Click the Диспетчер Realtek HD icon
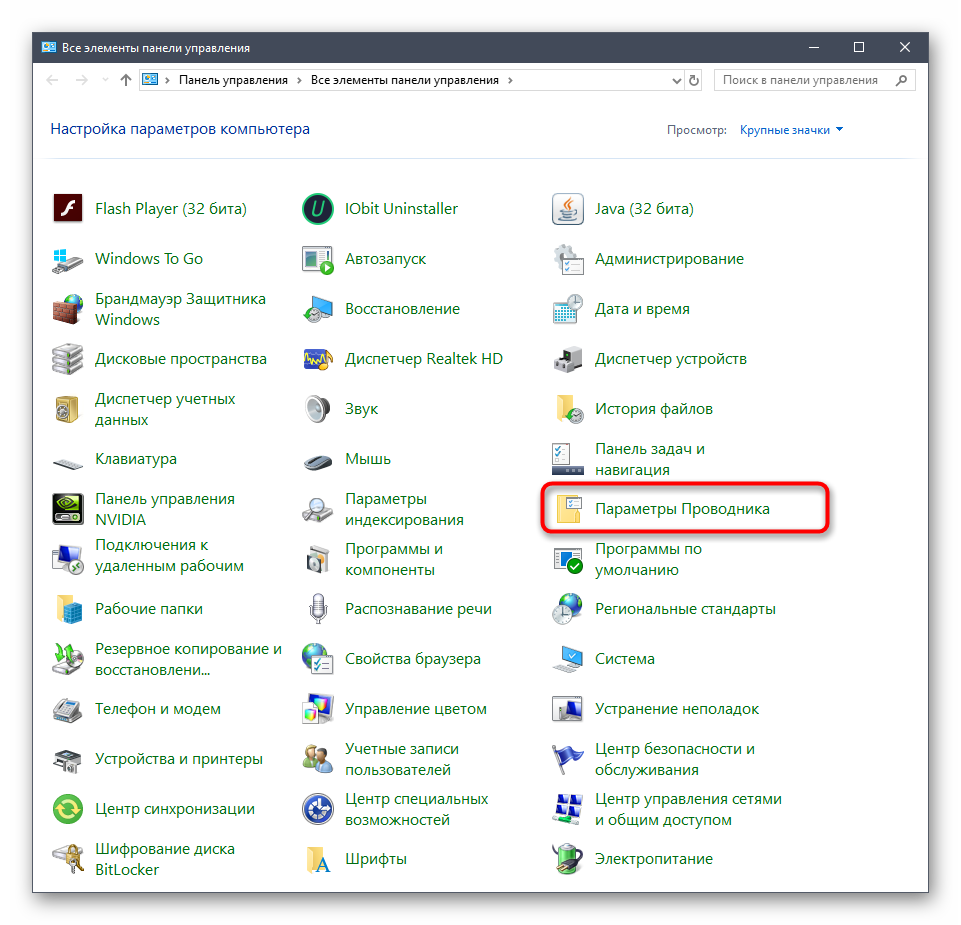 click(317, 359)
